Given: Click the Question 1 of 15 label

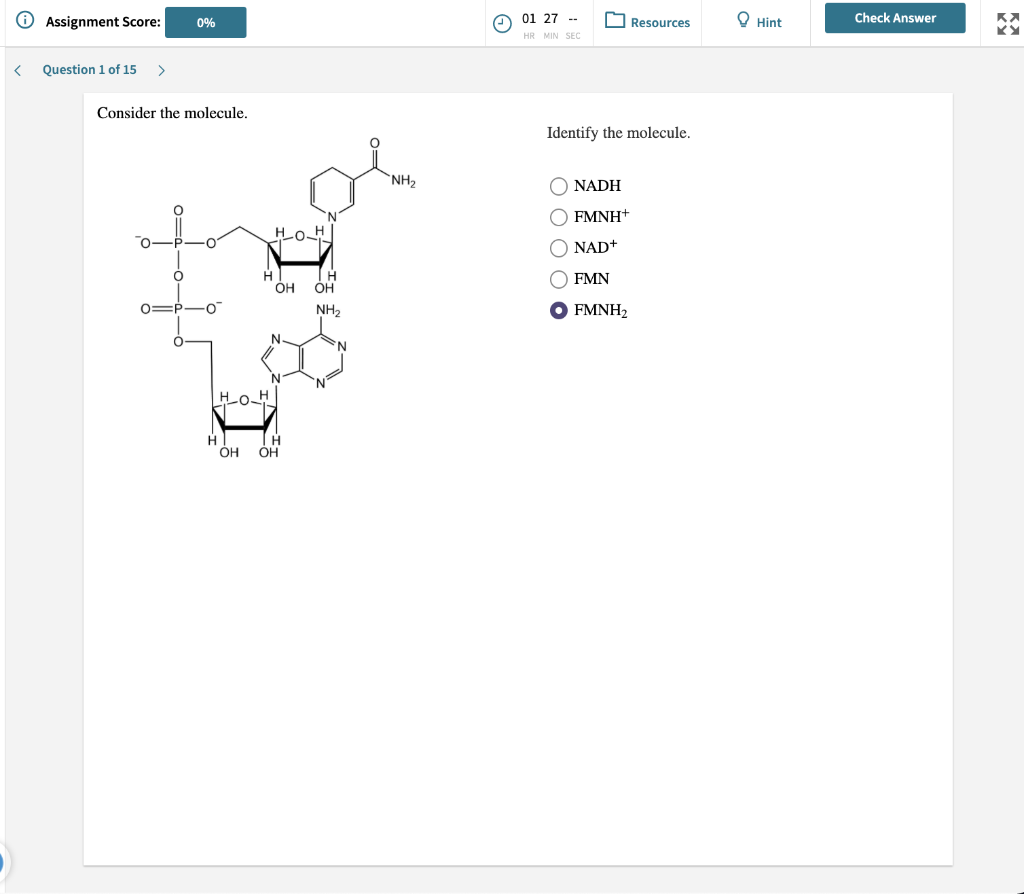Looking at the screenshot, I should click(89, 69).
